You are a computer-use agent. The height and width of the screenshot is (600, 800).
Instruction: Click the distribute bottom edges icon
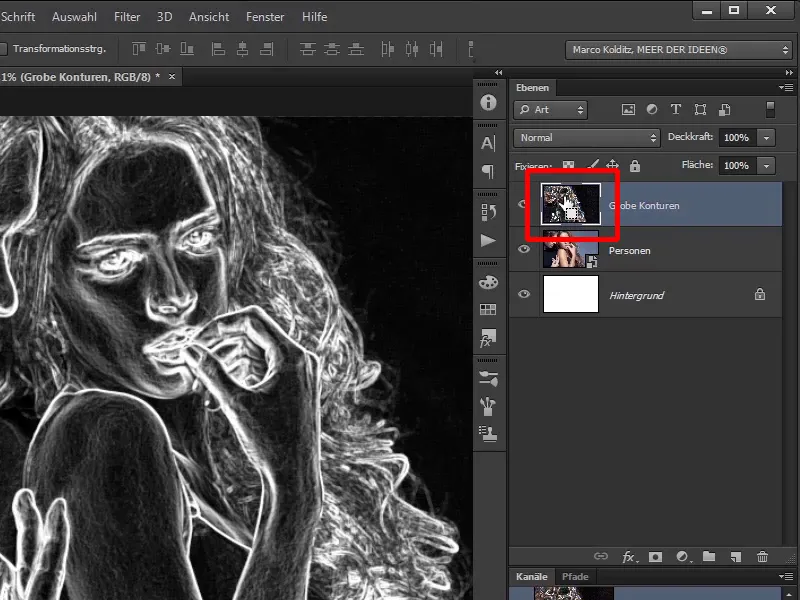pos(356,49)
